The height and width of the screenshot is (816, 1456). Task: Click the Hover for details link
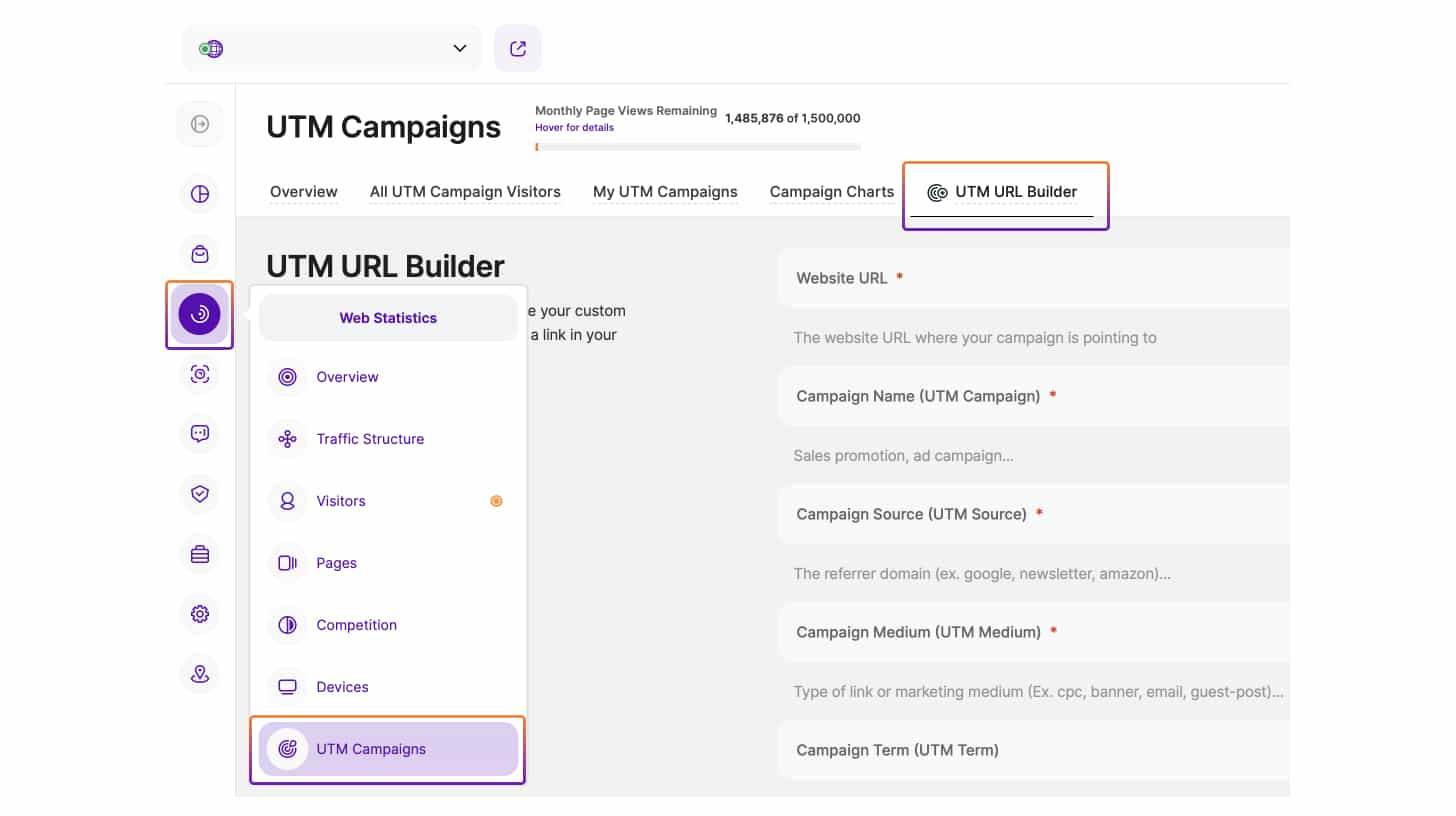pos(574,128)
